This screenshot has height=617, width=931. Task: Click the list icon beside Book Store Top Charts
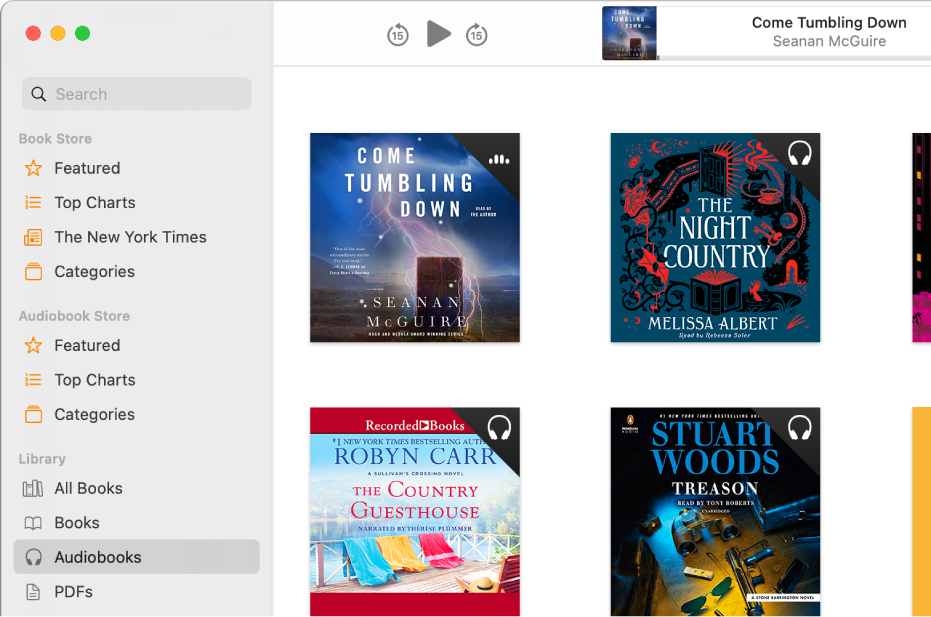(x=33, y=202)
